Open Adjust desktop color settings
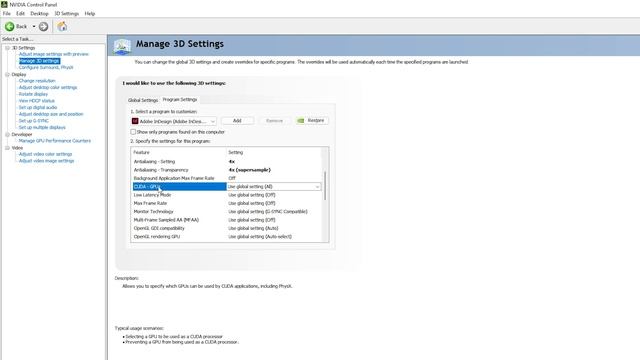Screen dimensions: 640x360 coord(48,87)
